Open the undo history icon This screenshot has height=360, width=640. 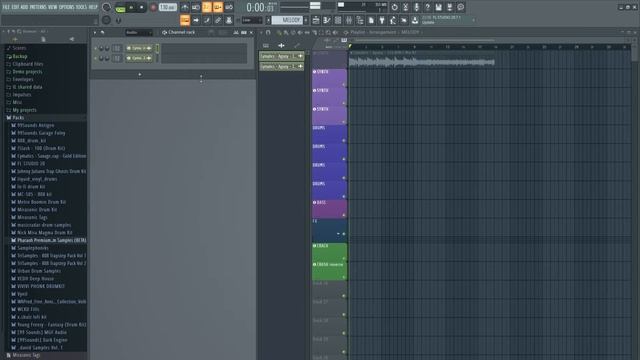coord(394,7)
